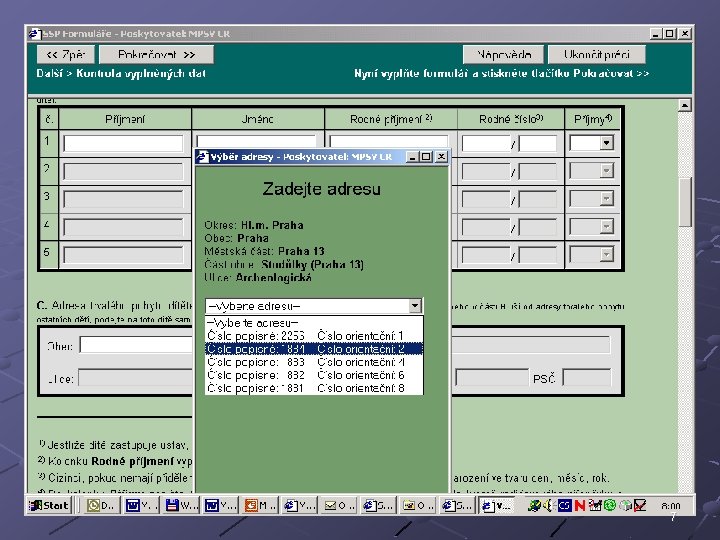
Task: Click the Pokračovat >> button
Action: point(156,55)
